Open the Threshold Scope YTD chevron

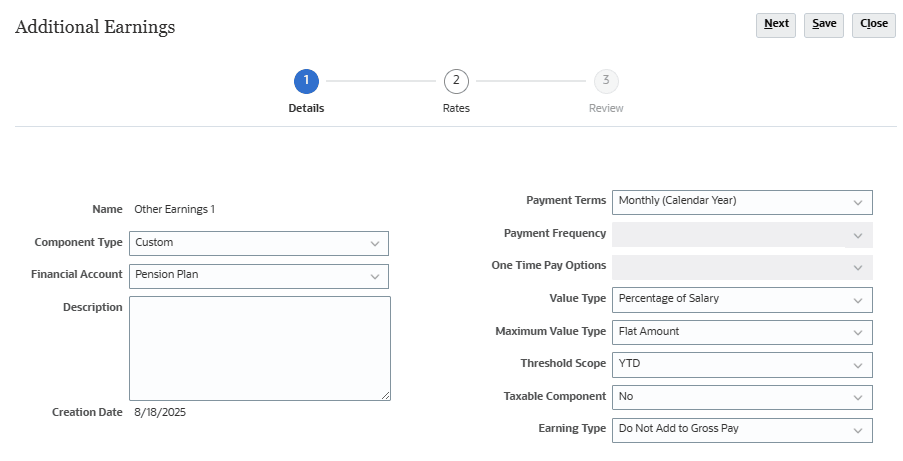tap(858, 366)
